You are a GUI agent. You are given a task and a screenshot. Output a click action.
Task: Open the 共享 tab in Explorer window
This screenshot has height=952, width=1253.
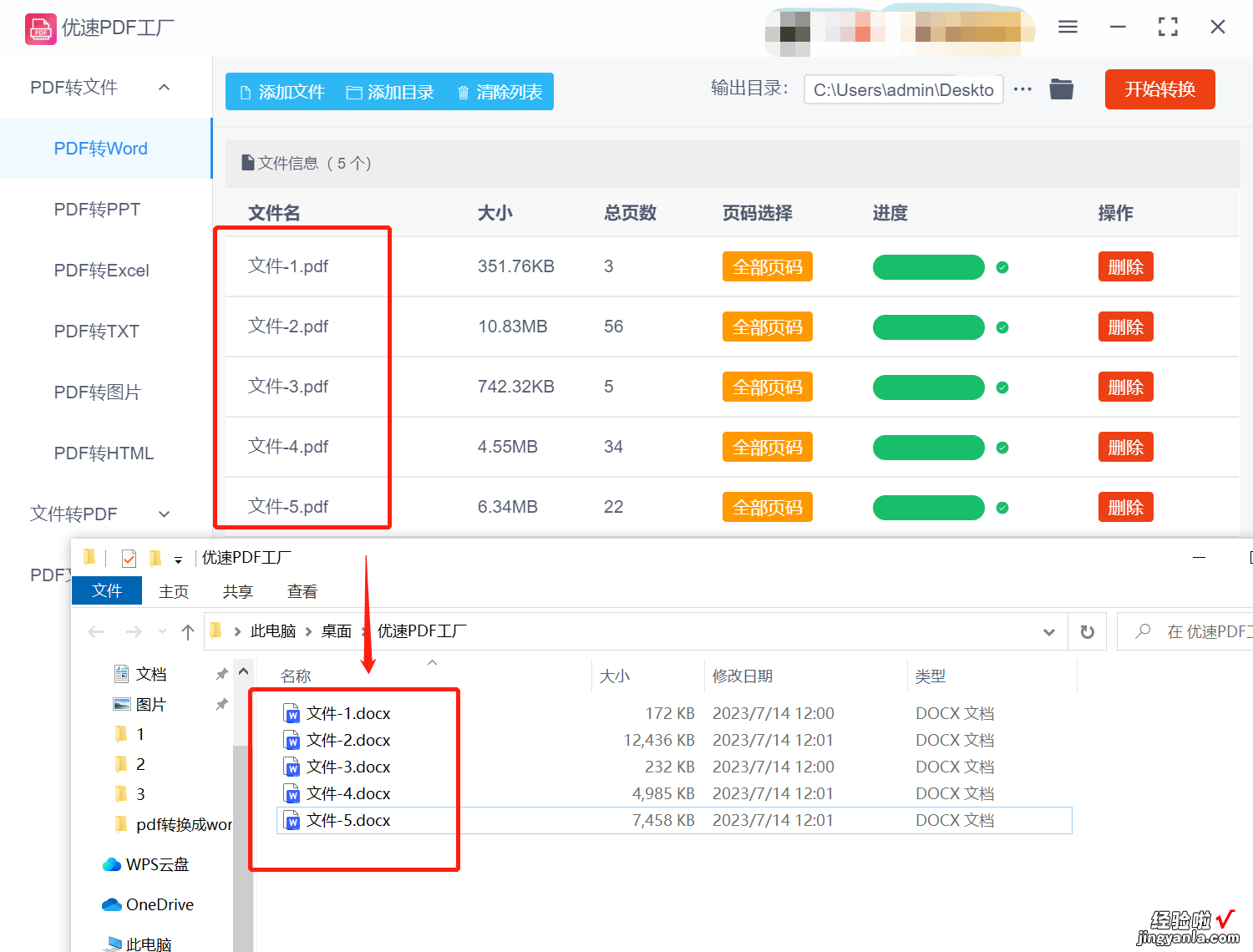pyautogui.click(x=238, y=591)
